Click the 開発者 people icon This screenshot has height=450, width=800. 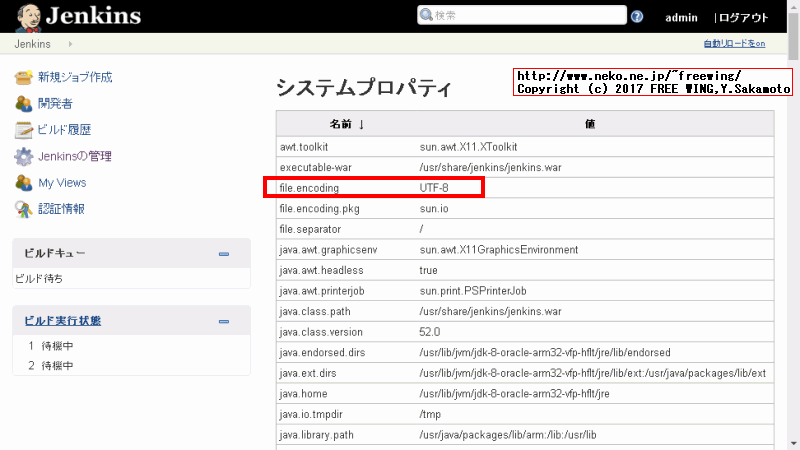tap(23, 104)
